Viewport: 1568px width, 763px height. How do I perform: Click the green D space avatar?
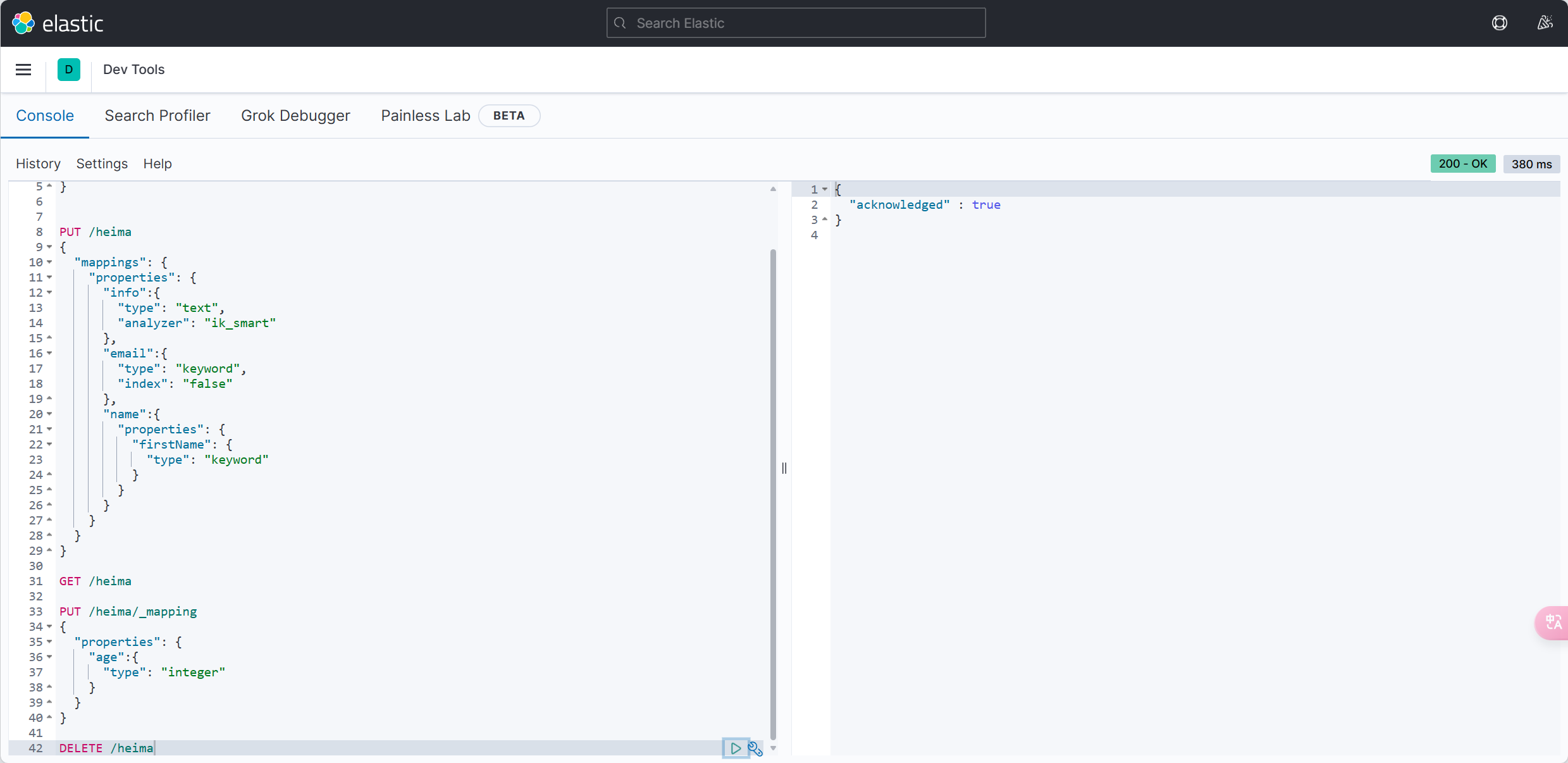pos(68,70)
